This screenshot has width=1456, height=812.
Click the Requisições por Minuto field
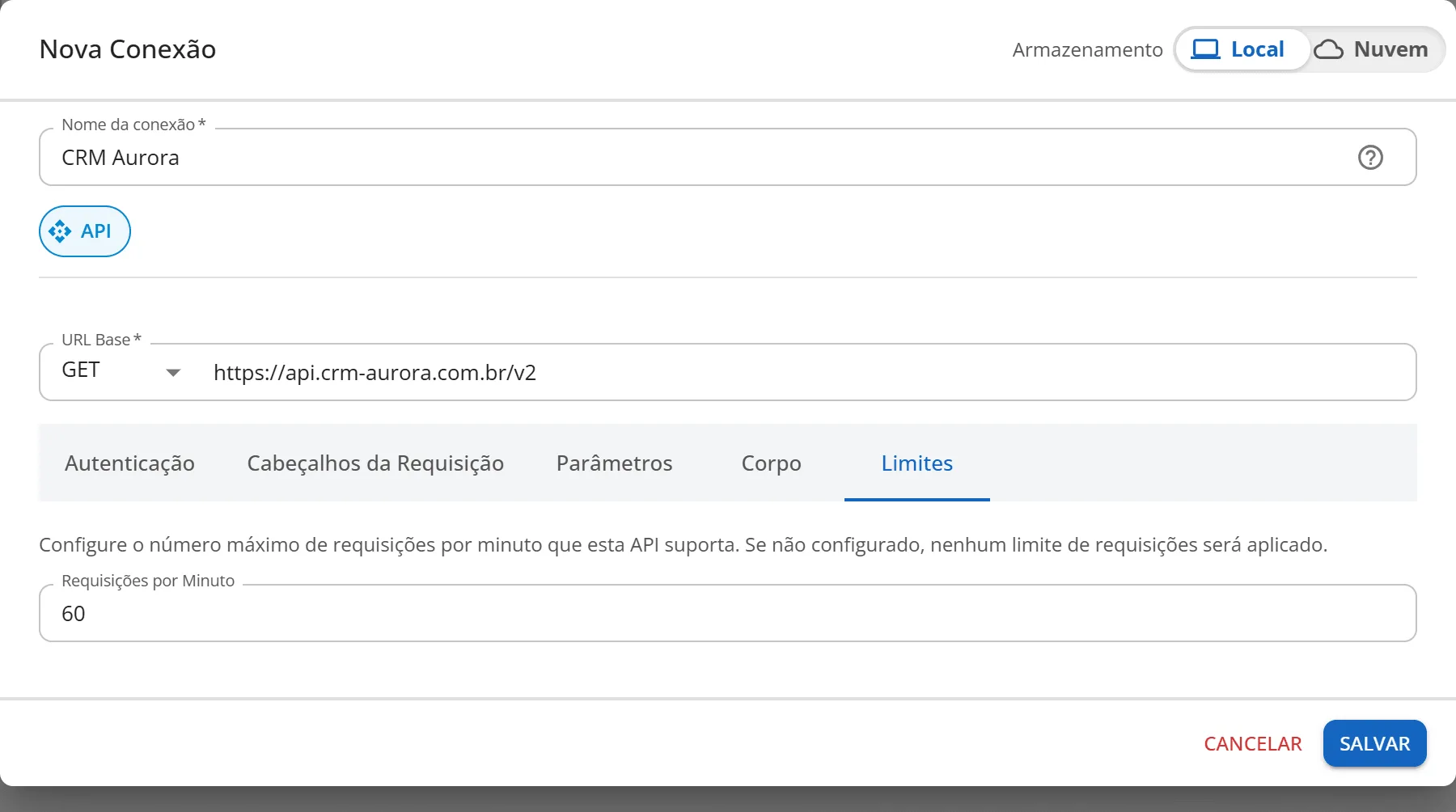728,613
